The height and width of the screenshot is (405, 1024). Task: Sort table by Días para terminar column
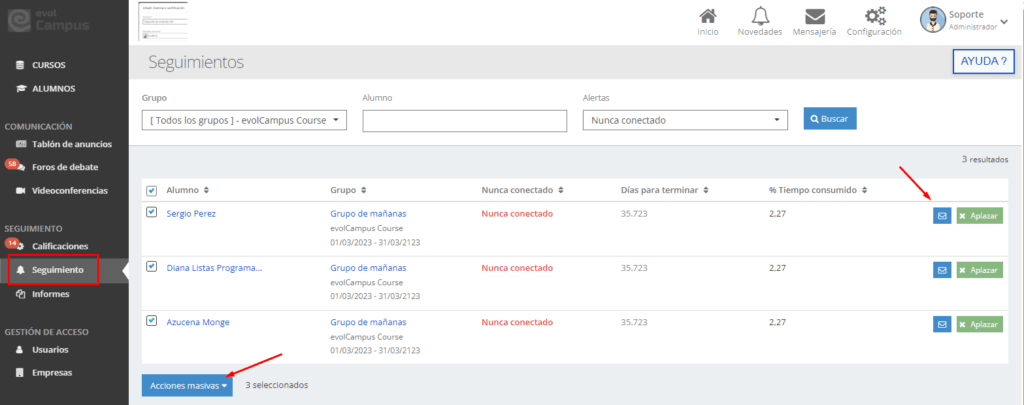(665, 190)
